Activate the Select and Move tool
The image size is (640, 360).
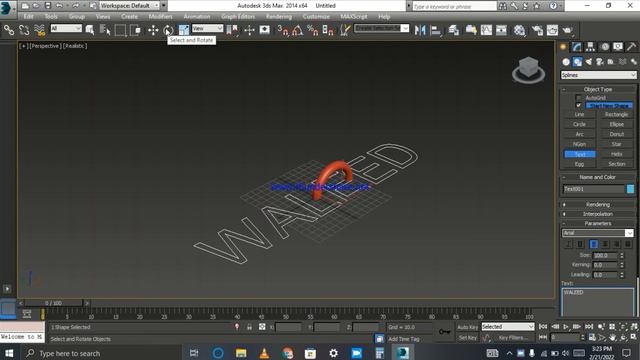tap(153, 30)
